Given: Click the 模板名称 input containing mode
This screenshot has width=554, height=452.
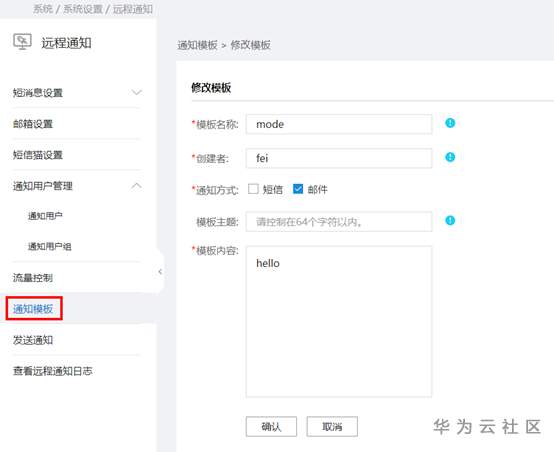Looking at the screenshot, I should pos(339,124).
